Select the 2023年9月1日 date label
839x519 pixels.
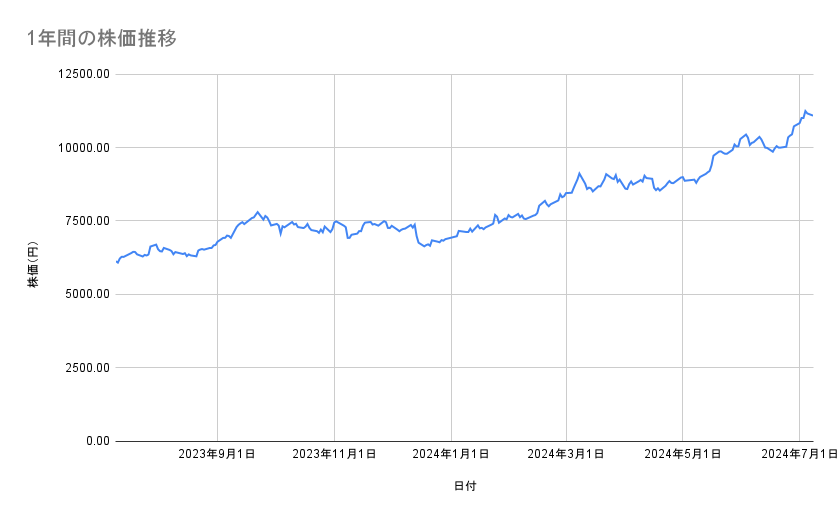(217, 454)
